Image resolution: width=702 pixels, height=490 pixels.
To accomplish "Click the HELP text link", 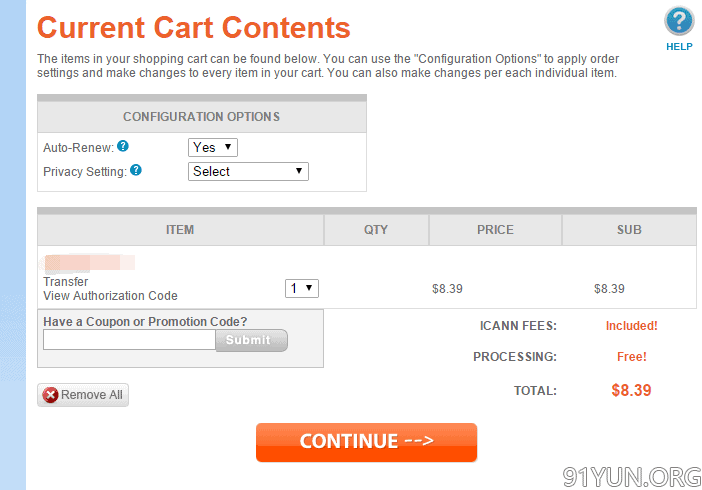I will click(x=679, y=47).
